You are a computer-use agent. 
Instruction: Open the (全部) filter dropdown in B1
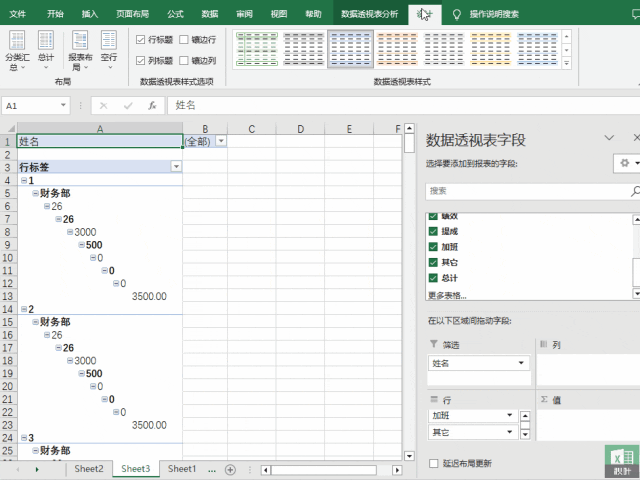tap(221, 141)
